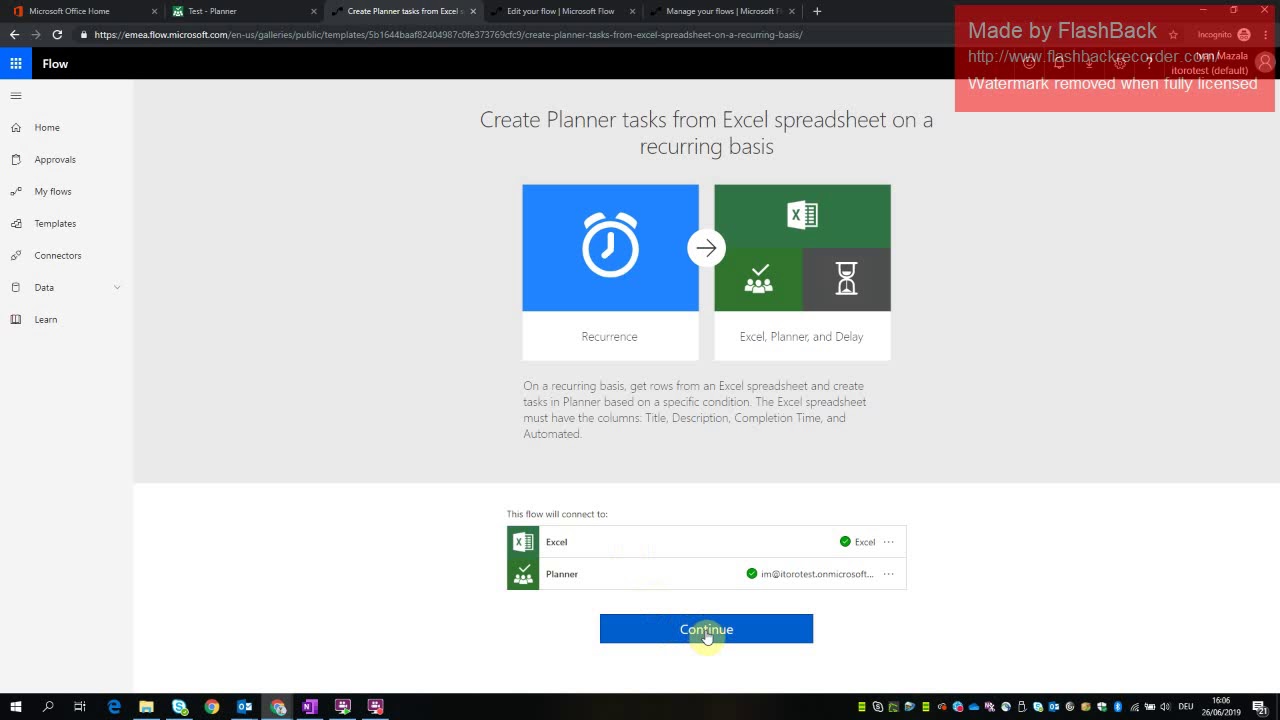
Task: Collapse the left navigation hamburger menu
Action: click(x=16, y=96)
